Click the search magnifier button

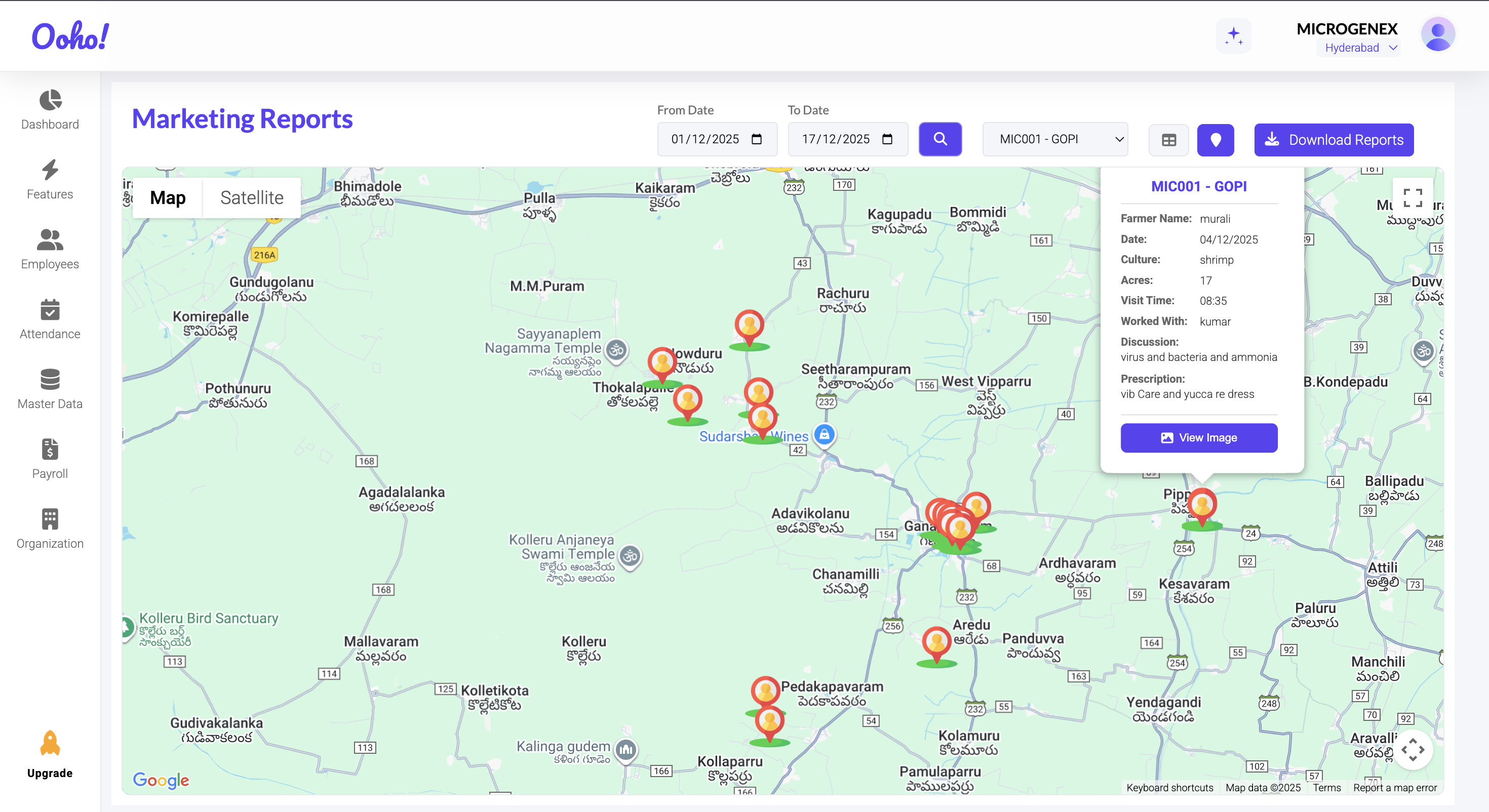[x=941, y=139]
